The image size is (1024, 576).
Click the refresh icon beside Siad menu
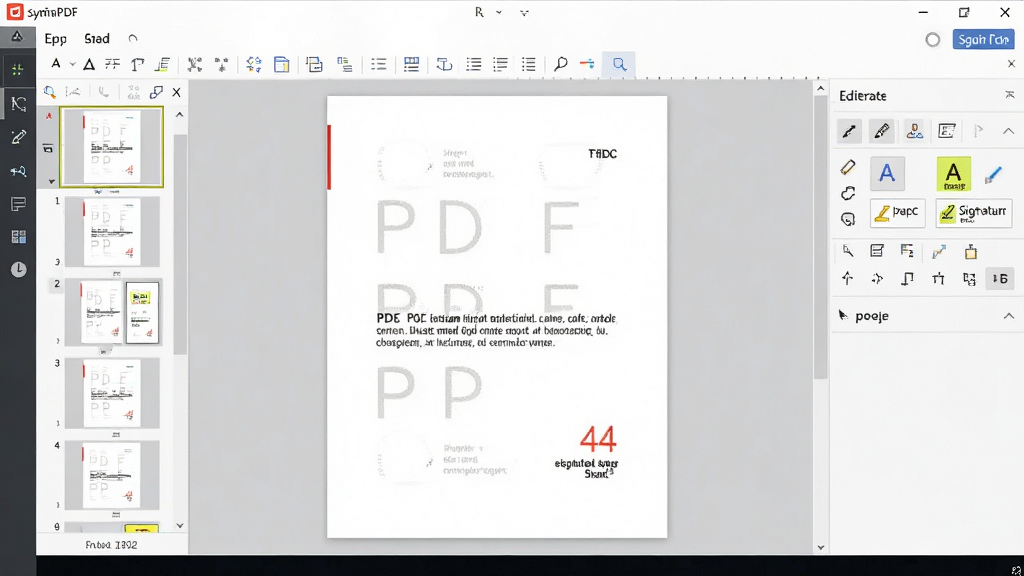[133, 39]
